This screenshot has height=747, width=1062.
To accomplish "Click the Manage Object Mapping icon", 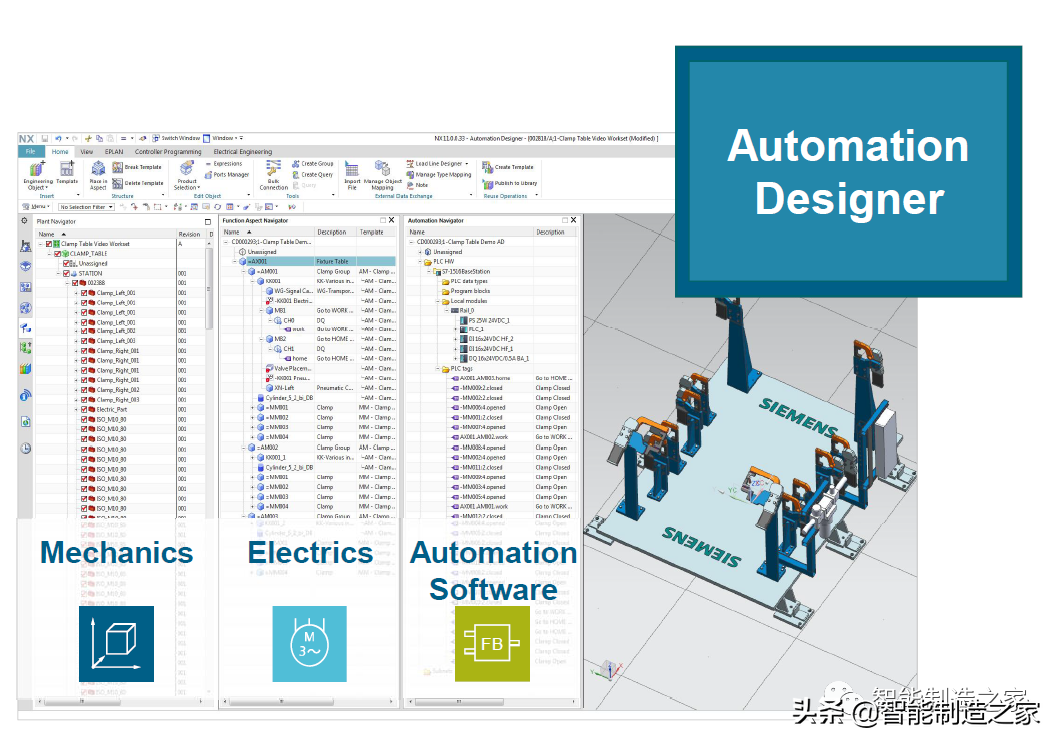I will coord(382,170).
